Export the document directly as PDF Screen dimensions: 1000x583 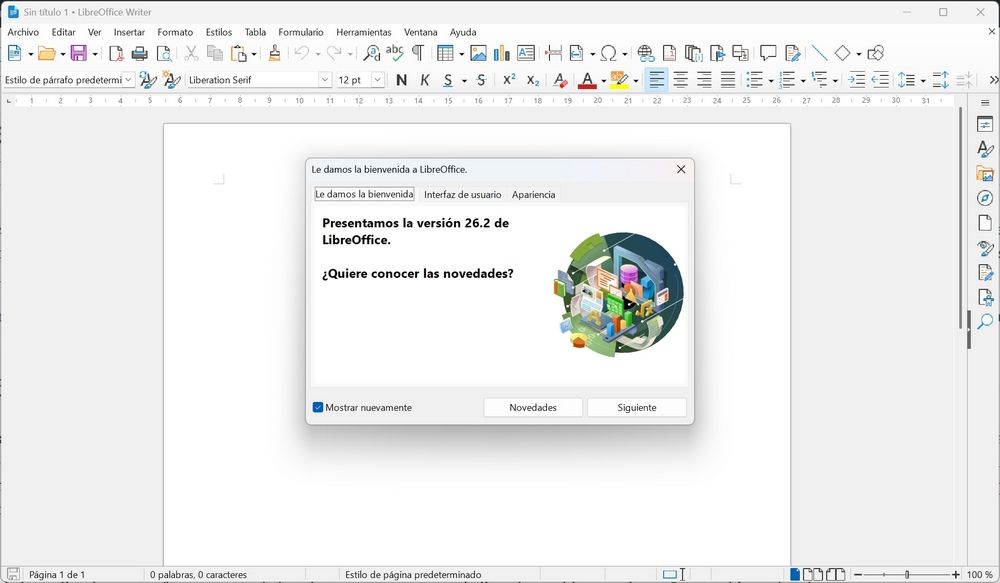pyautogui.click(x=117, y=53)
